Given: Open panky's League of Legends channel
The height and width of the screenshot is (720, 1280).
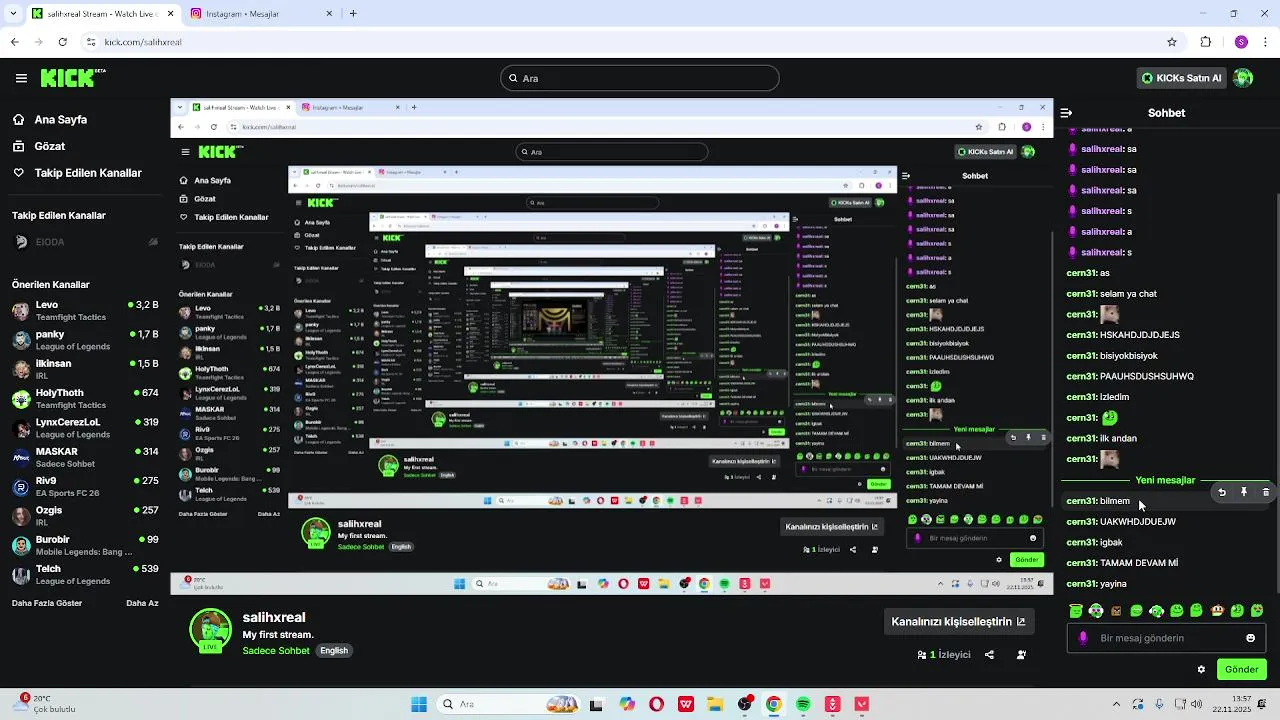Looking at the screenshot, I should (85, 340).
